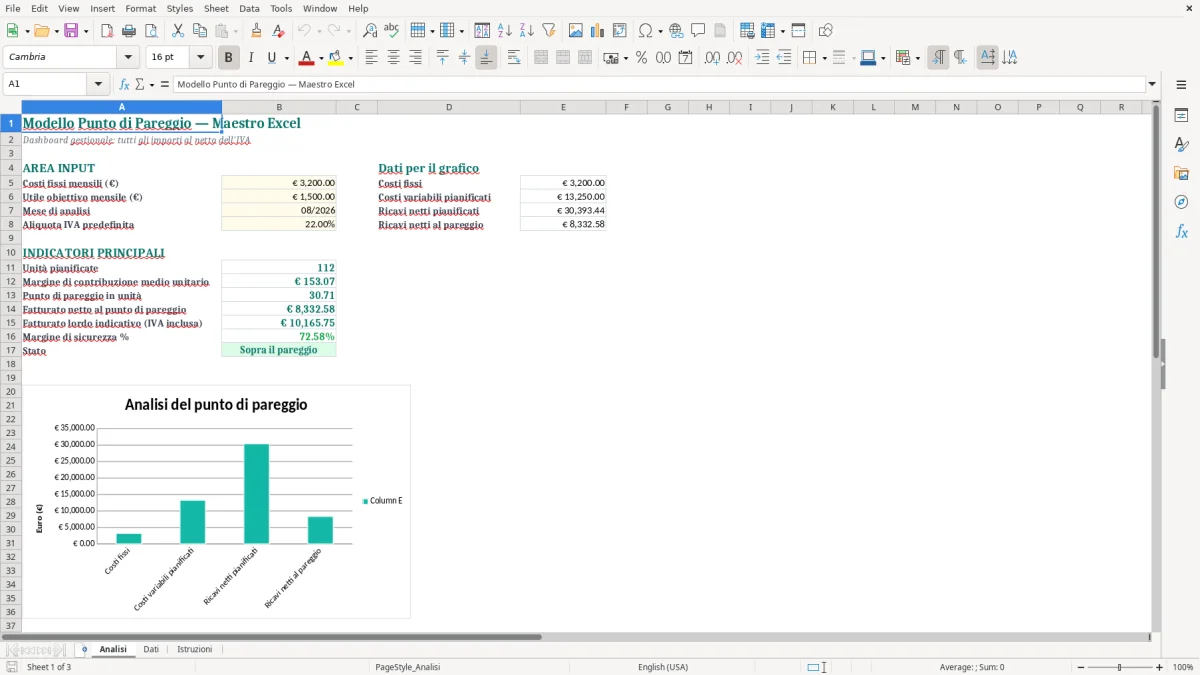Click Sort Ascending icon

(505, 31)
